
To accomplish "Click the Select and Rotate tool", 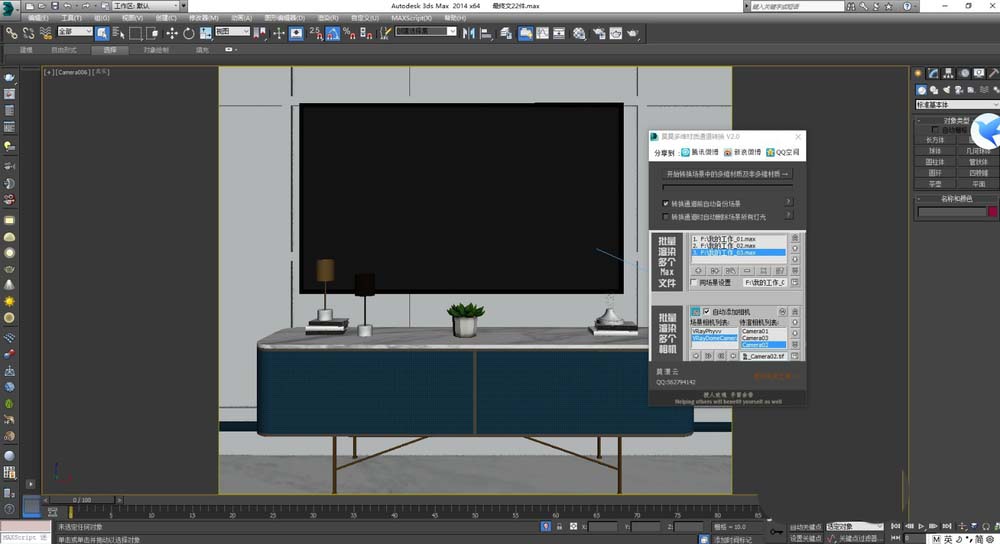I will [x=189, y=33].
